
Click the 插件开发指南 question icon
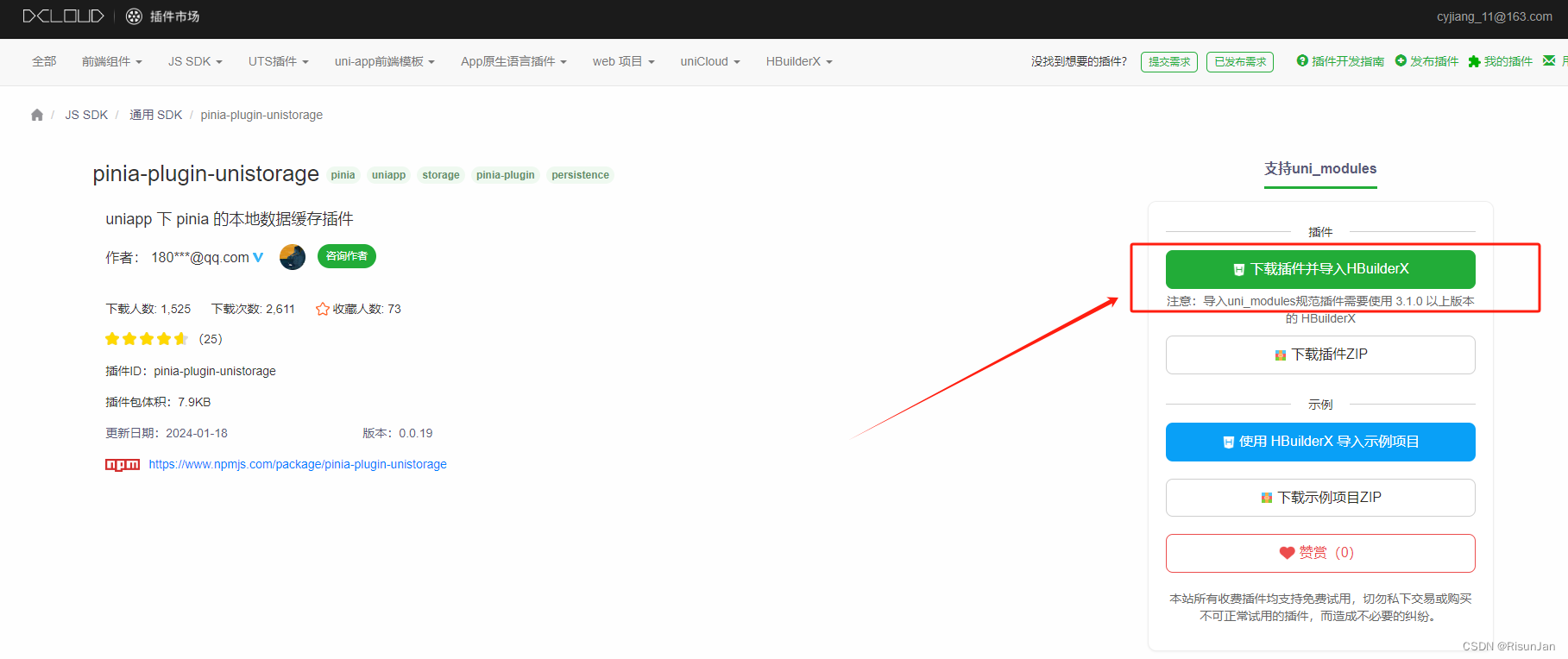click(1302, 60)
